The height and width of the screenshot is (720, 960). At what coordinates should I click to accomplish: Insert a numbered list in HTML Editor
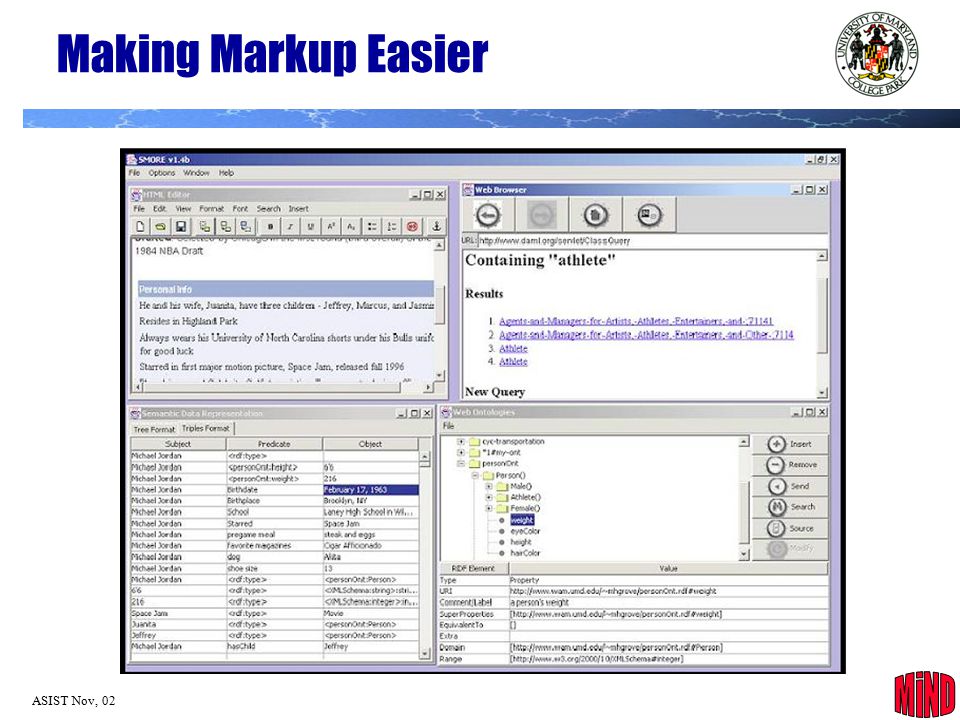(392, 227)
